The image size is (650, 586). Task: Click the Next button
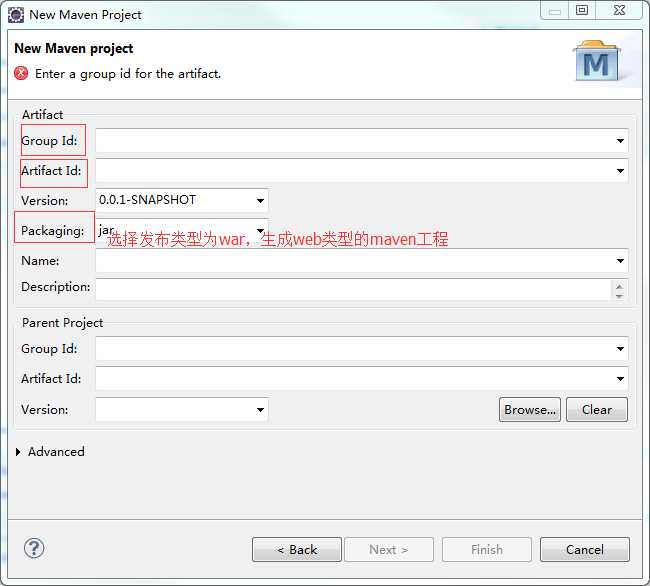(389, 550)
